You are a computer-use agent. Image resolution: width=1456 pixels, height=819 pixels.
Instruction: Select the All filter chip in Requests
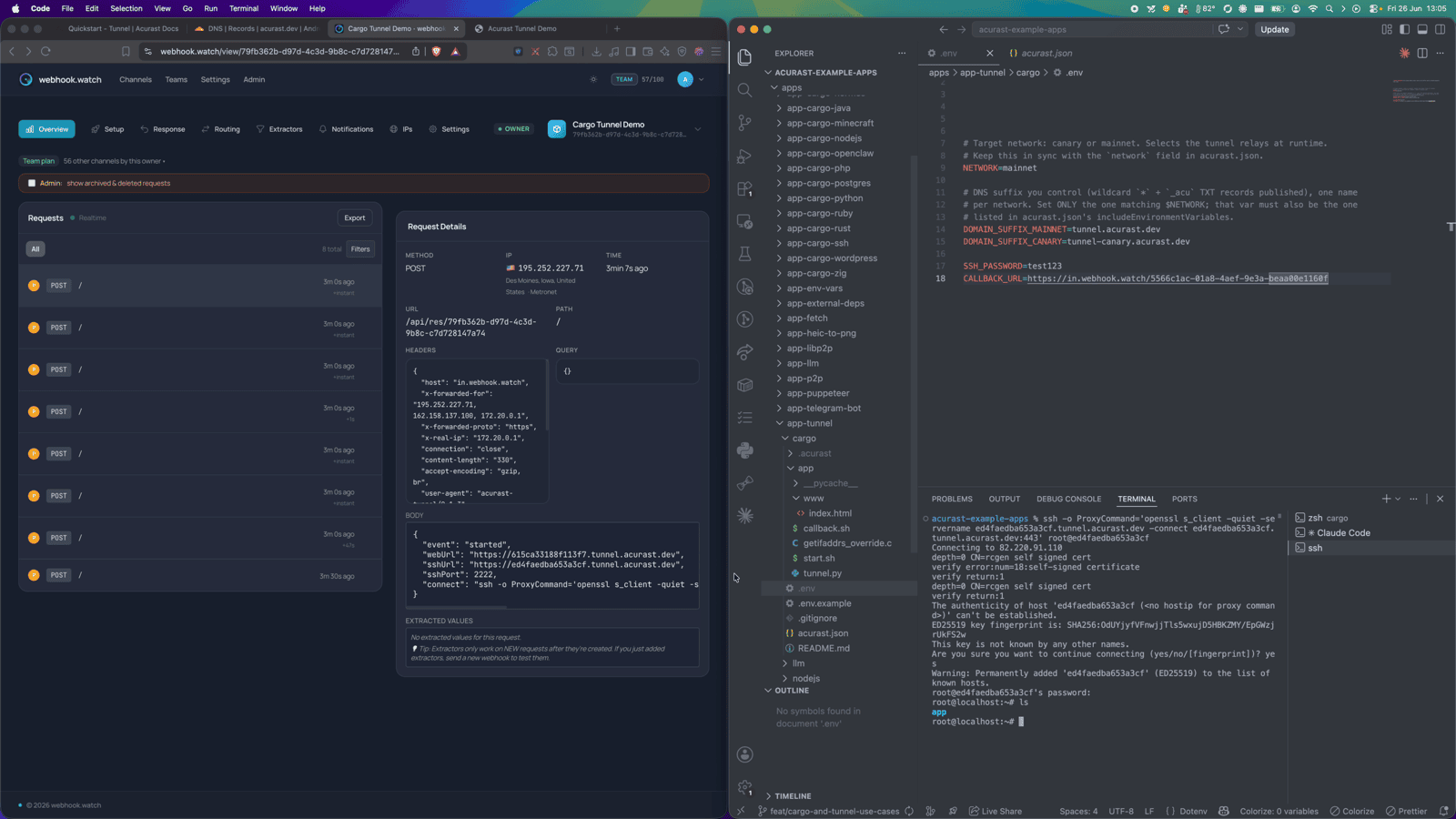(x=35, y=248)
